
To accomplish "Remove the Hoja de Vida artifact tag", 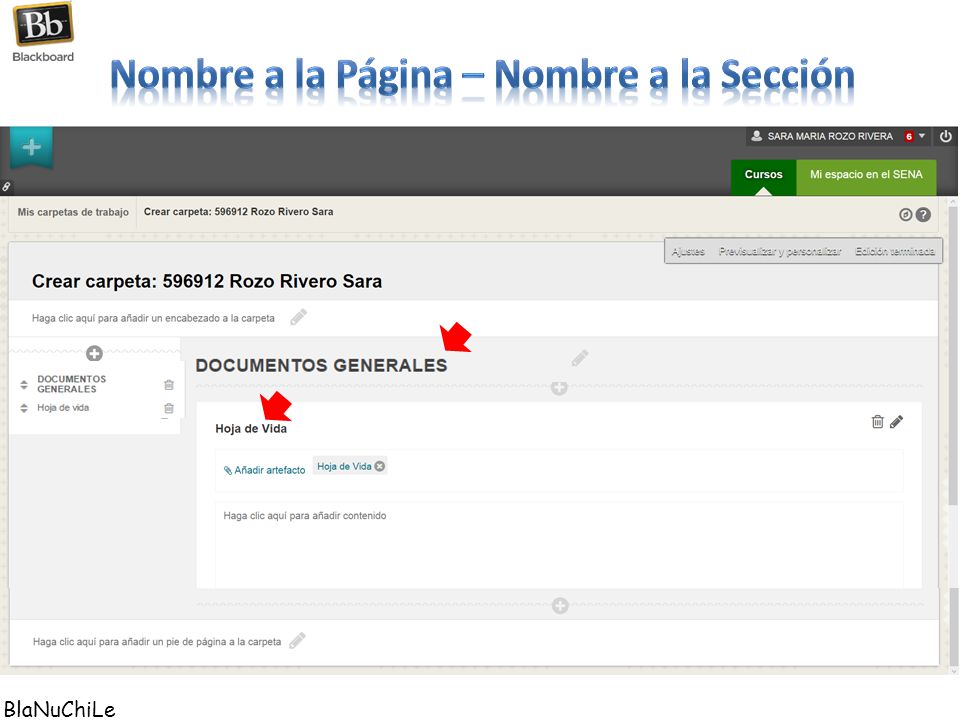I will (380, 467).
